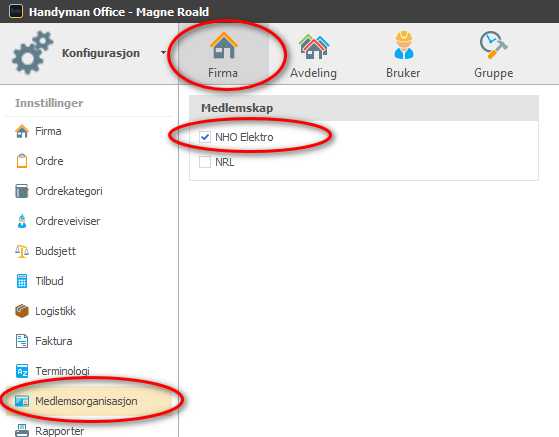Image resolution: width=559 pixels, height=437 pixels.
Task: Expand the Konfigurasjon dropdown arrow
Action: tap(163, 53)
